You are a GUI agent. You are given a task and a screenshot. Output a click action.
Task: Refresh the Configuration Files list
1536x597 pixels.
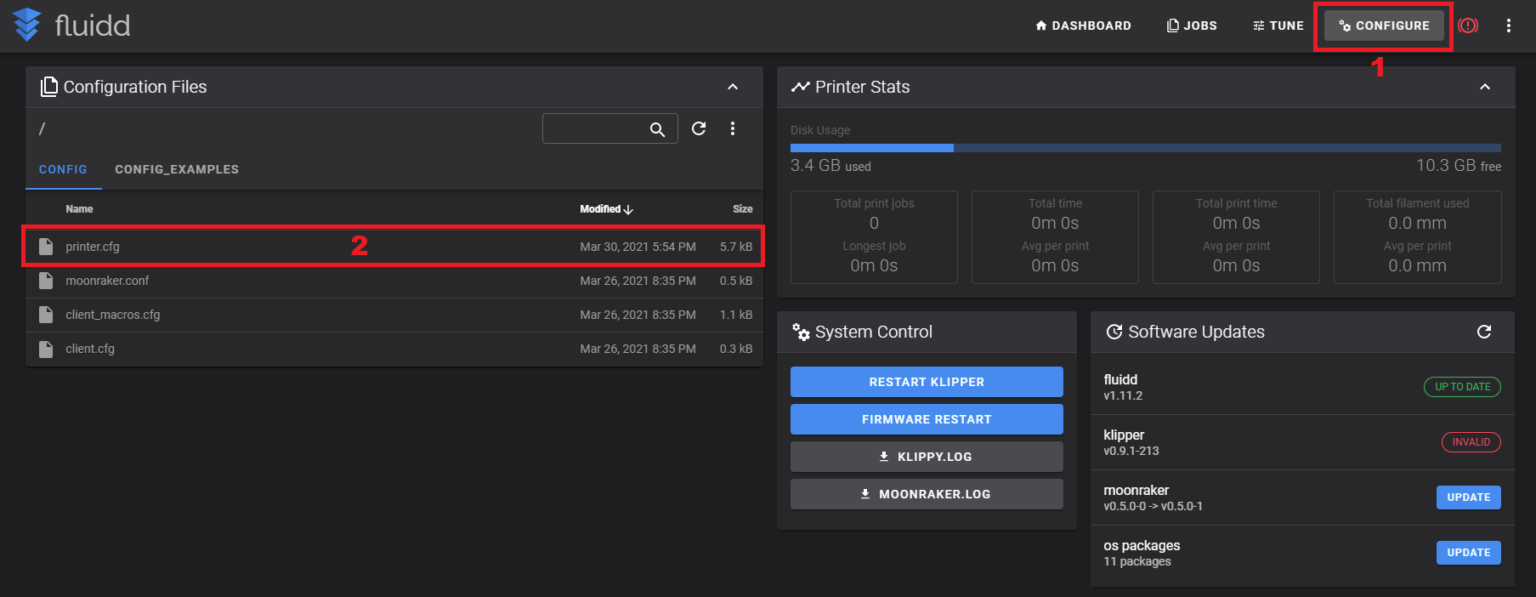tap(698, 128)
